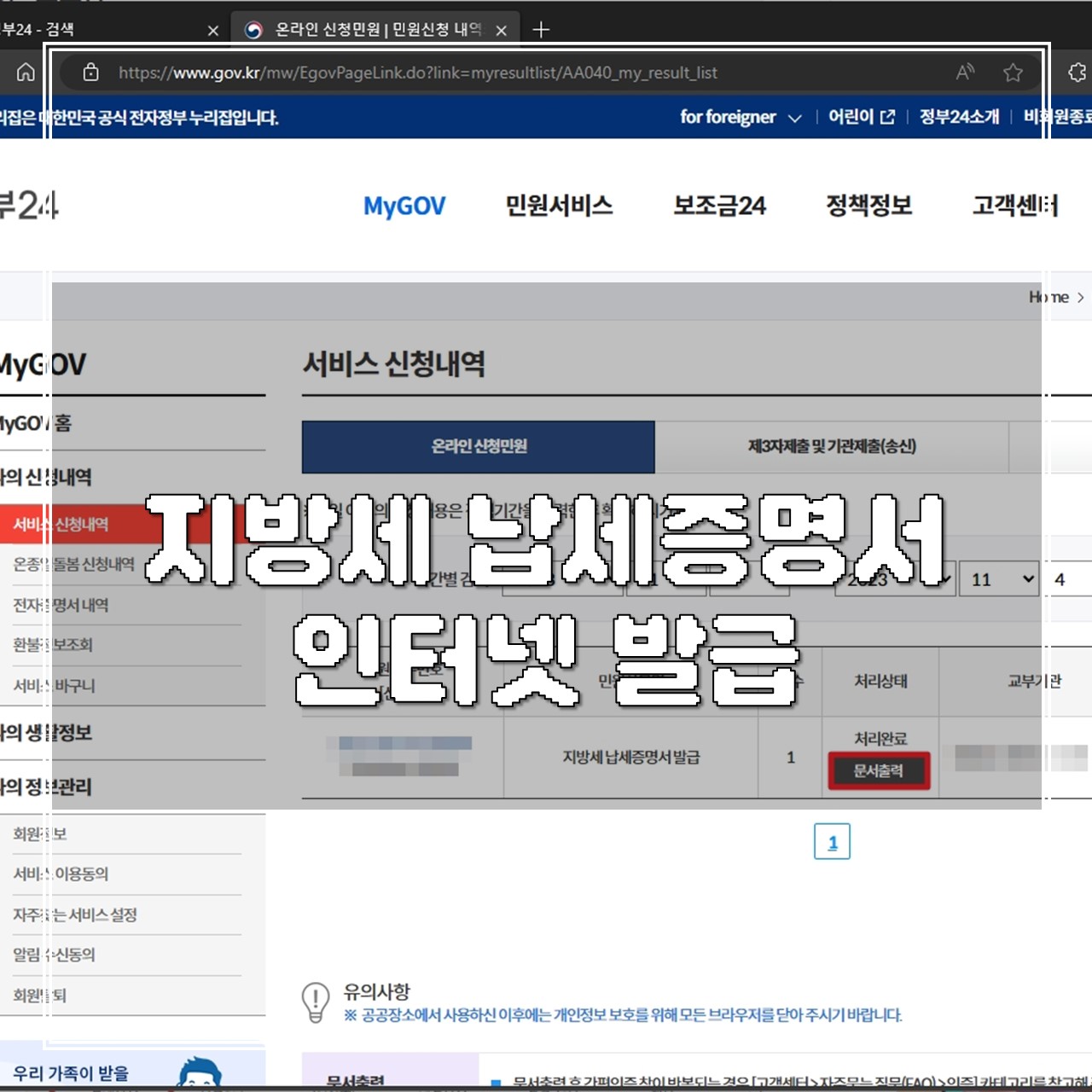Click 온종일돌봄 신청내역 in sidebar
This screenshot has width=1092, height=1092.
point(73,565)
